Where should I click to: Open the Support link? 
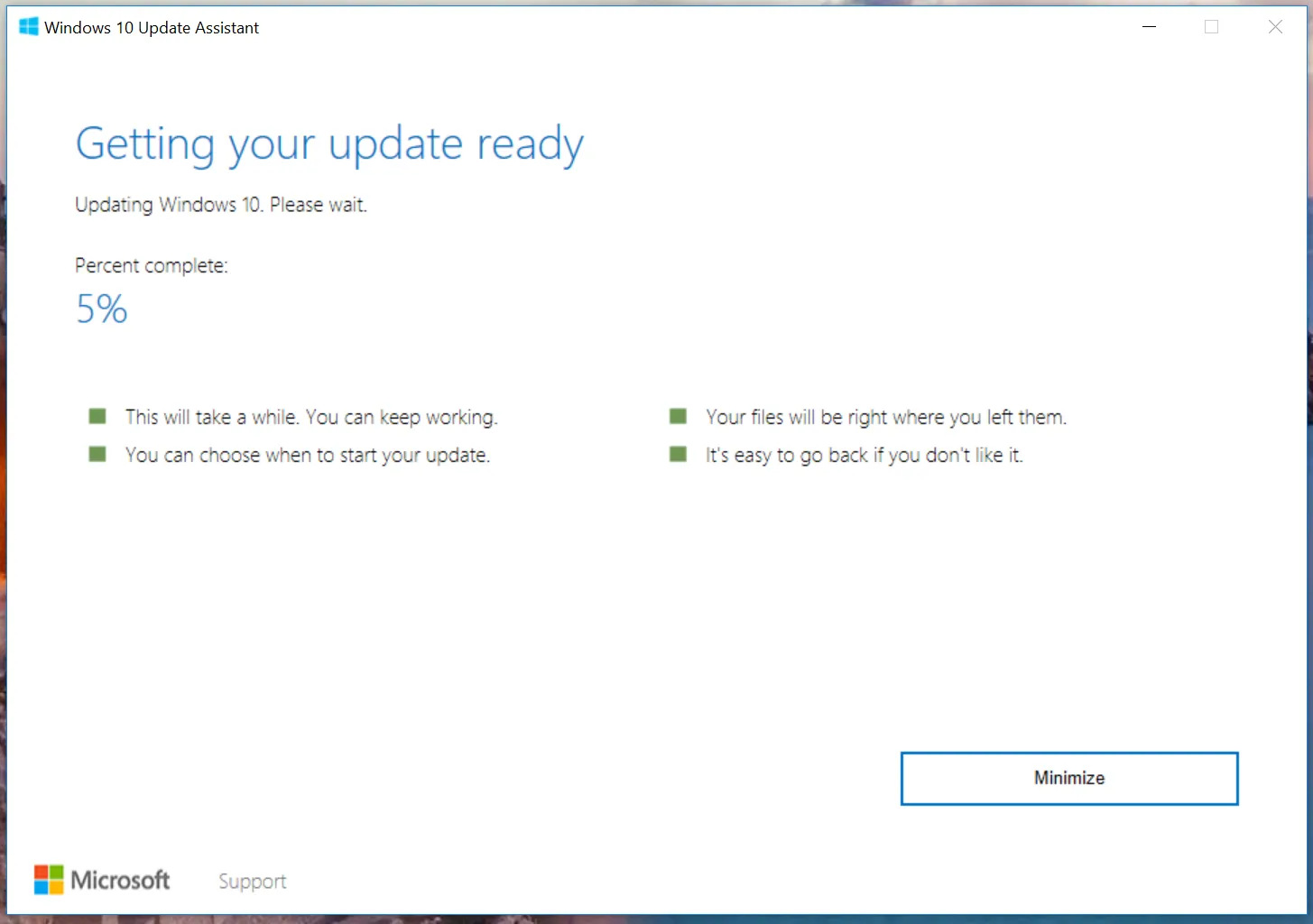tap(252, 882)
